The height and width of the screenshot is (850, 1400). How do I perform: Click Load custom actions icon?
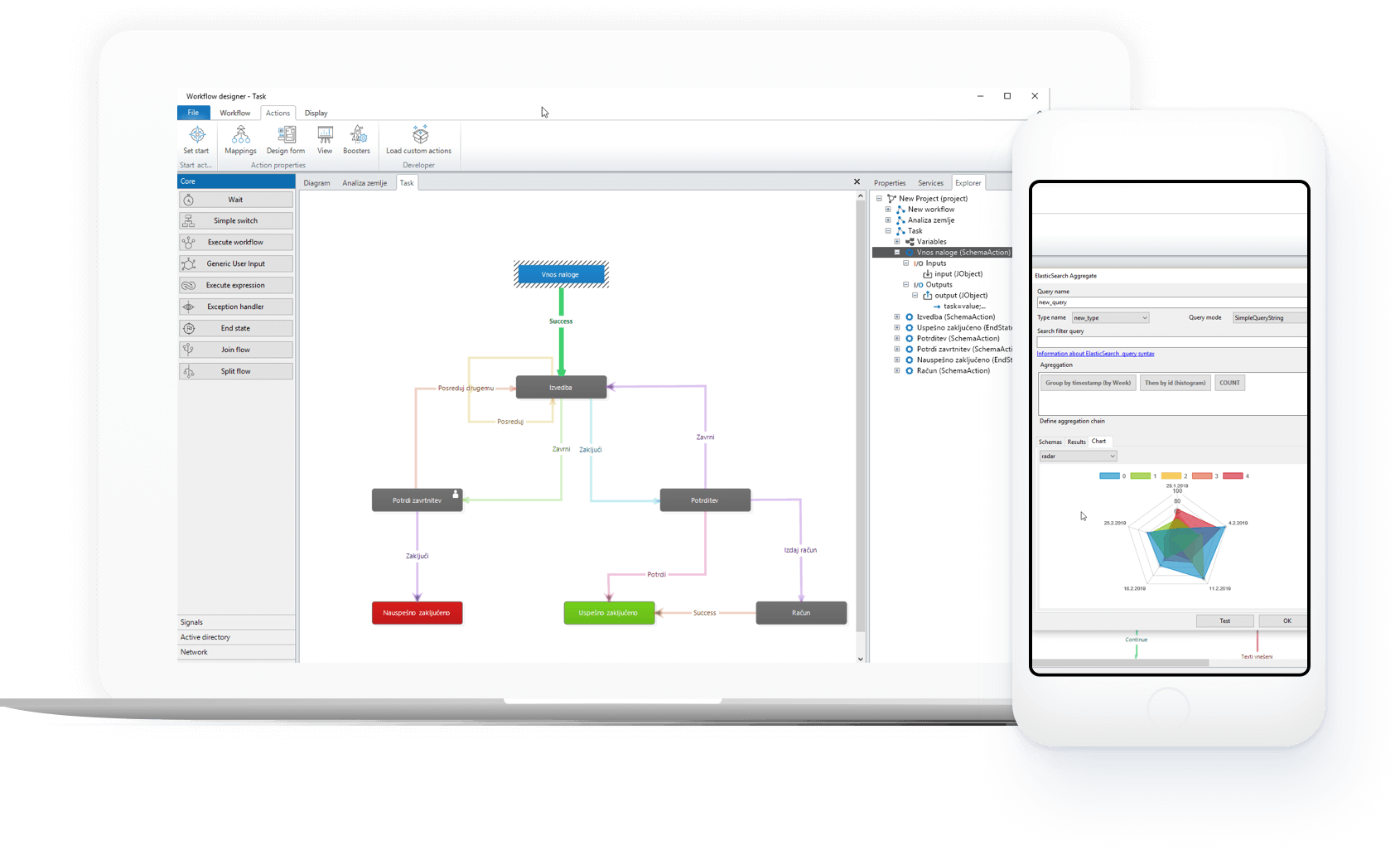(420, 135)
